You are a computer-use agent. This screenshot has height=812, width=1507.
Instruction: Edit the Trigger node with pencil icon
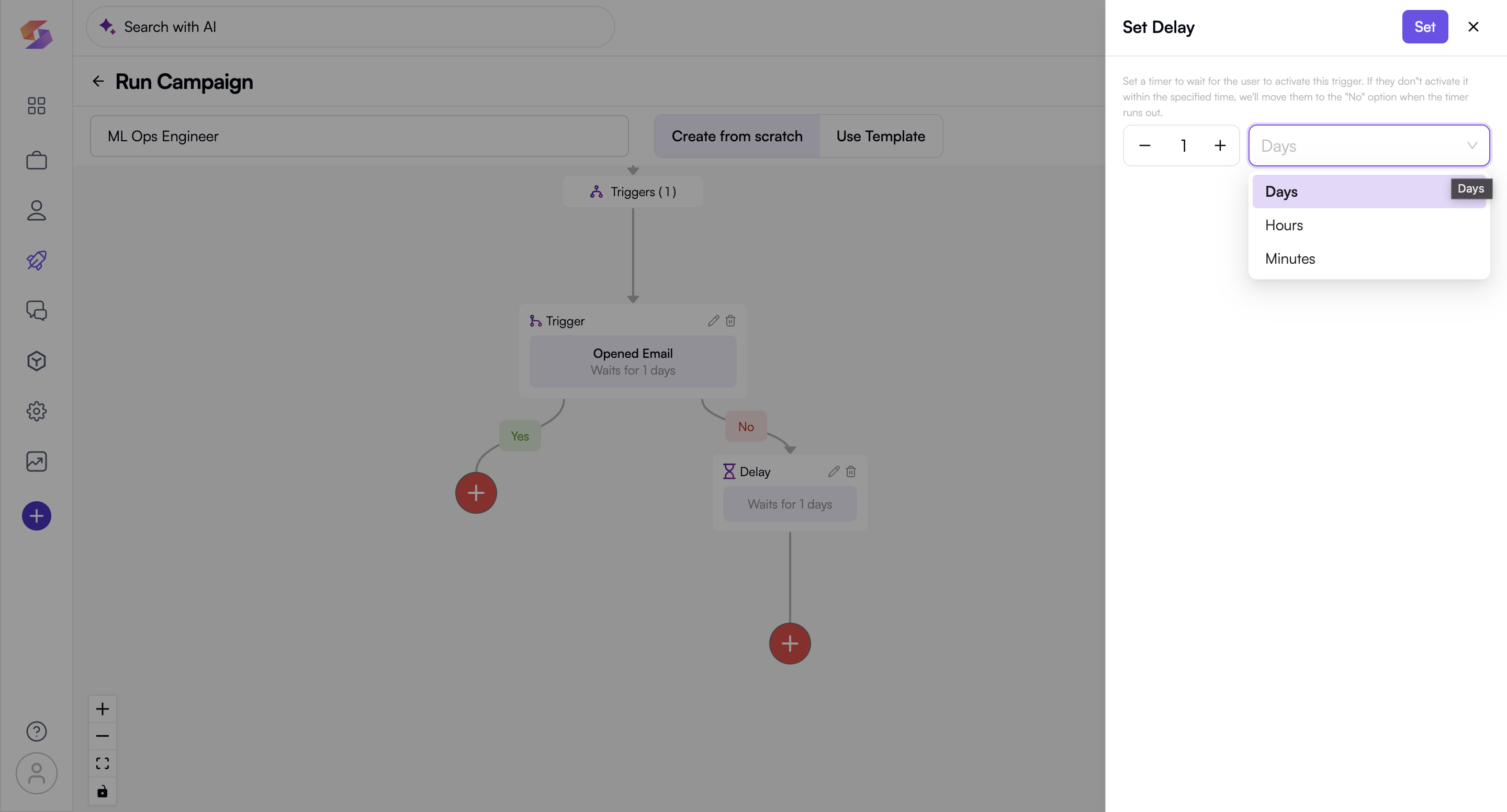(x=713, y=321)
